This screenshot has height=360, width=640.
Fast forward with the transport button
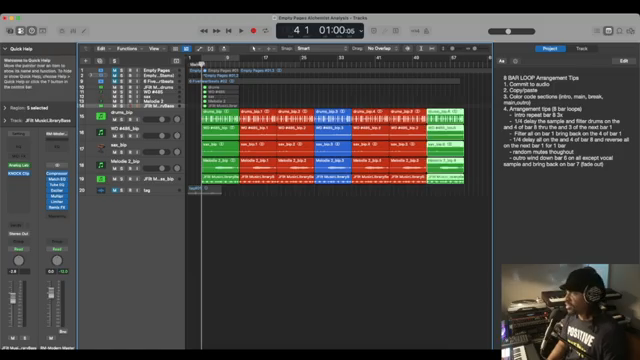click(x=216, y=31)
